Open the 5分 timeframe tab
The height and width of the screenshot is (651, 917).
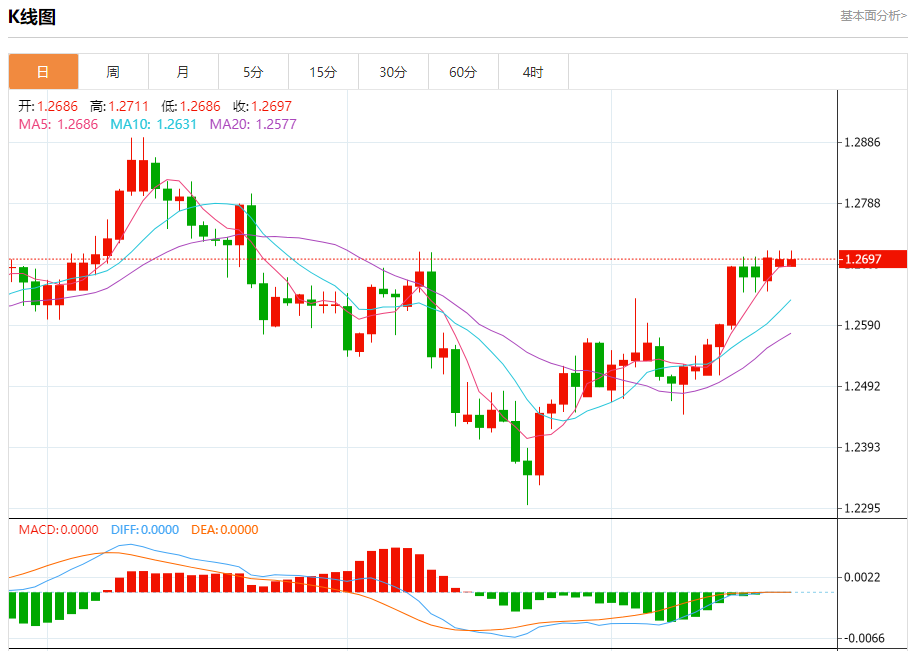(253, 72)
